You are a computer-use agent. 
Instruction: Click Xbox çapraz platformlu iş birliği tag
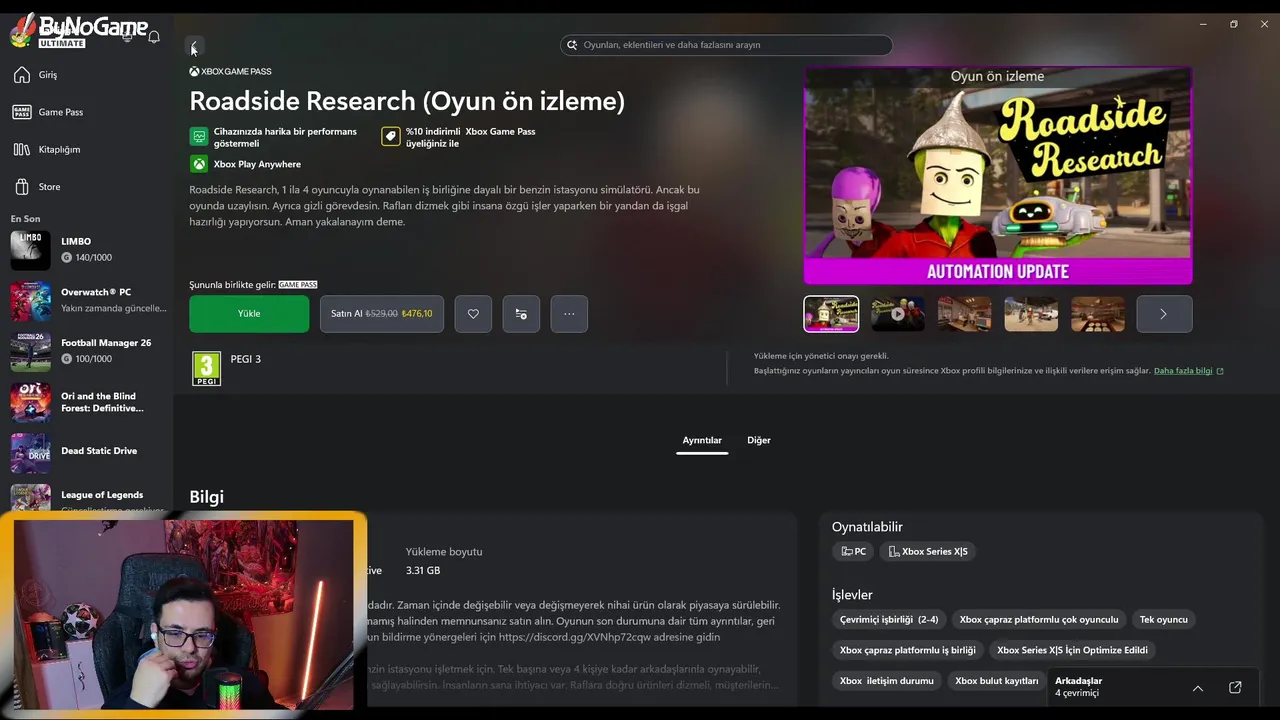point(908,650)
